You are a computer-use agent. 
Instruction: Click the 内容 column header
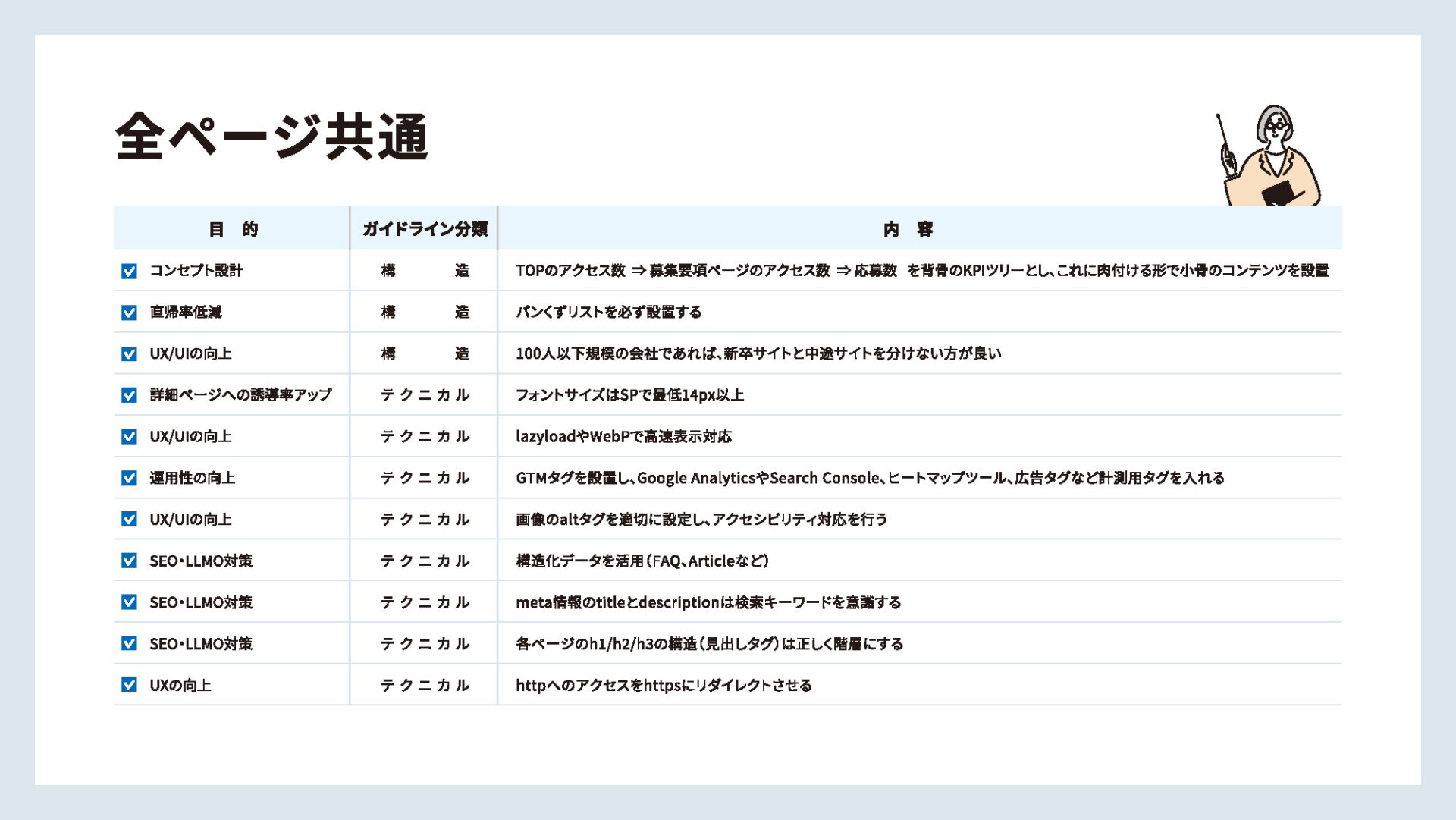(x=908, y=229)
